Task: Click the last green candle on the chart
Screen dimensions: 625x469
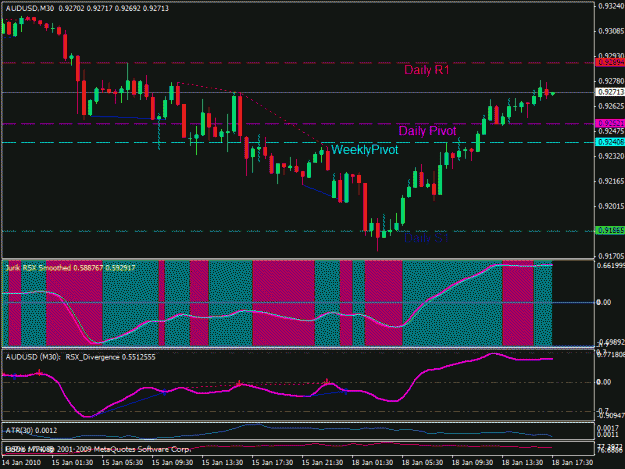Action: click(552, 94)
